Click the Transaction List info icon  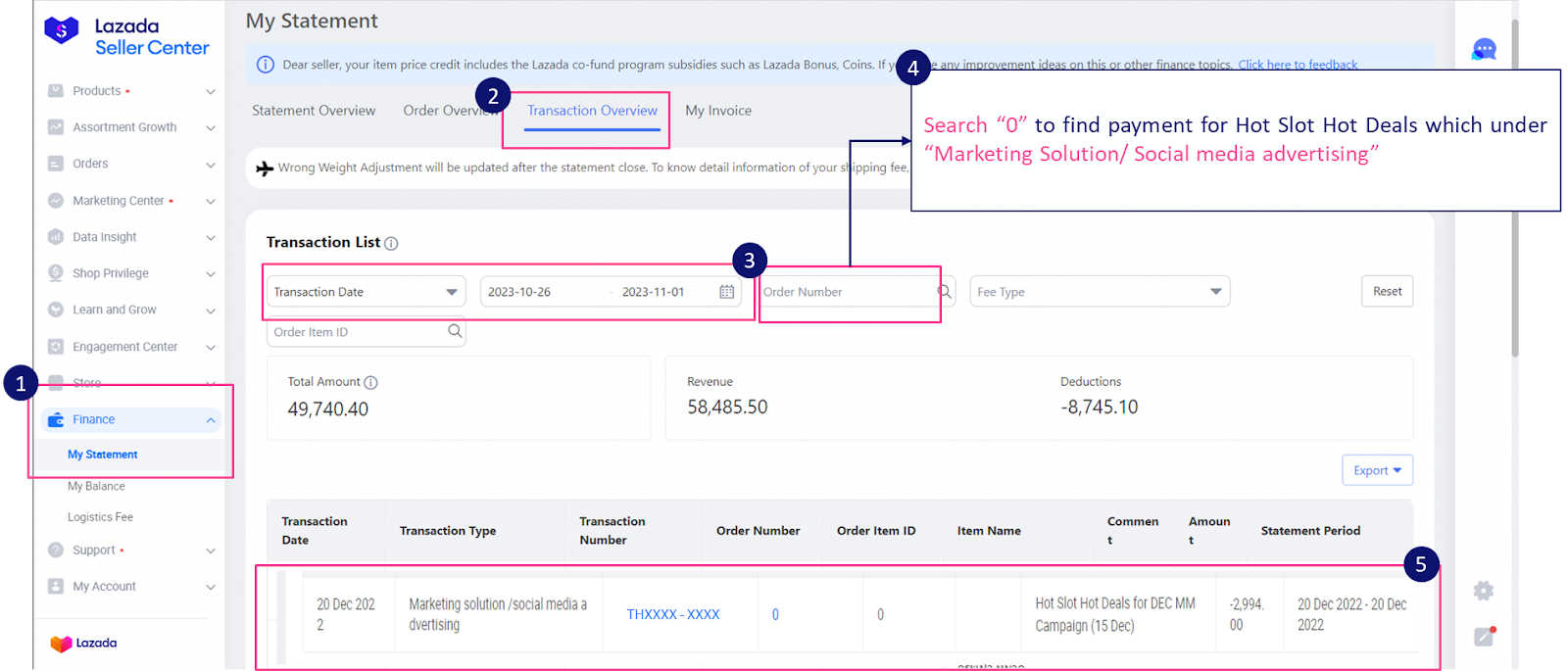391,243
